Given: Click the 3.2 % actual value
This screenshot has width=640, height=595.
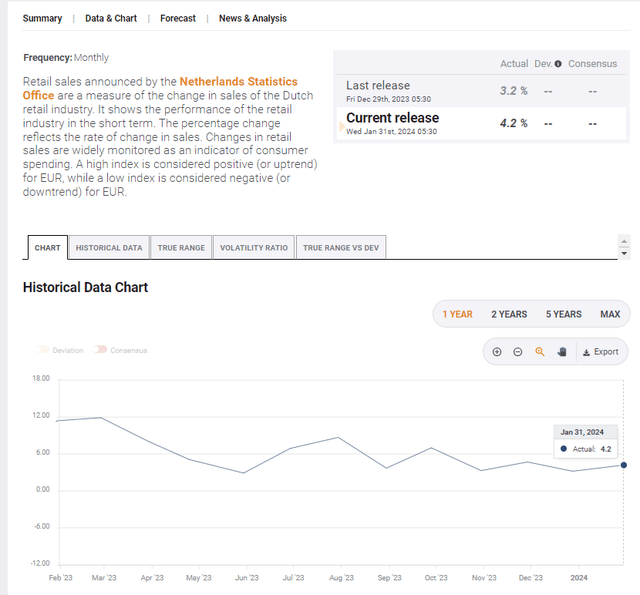Looking at the screenshot, I should (x=513, y=91).
